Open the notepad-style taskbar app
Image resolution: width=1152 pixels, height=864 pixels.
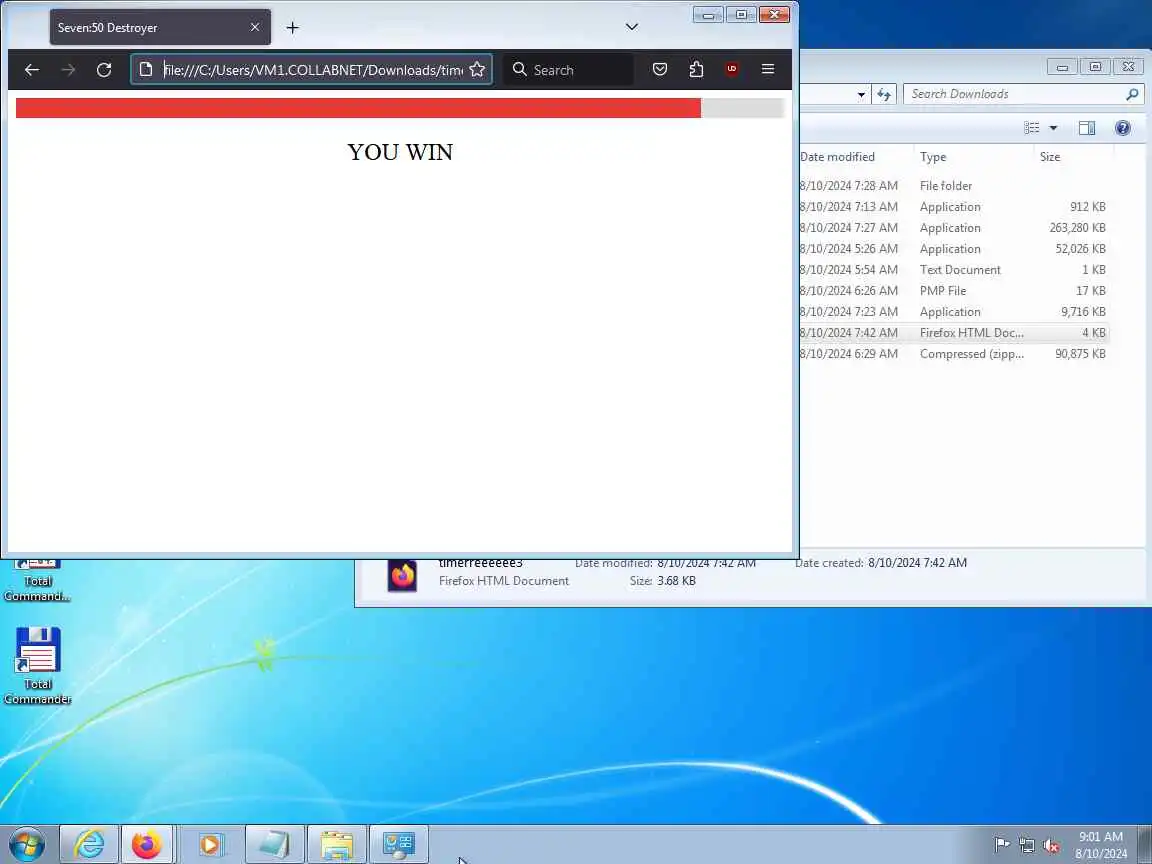pos(273,844)
